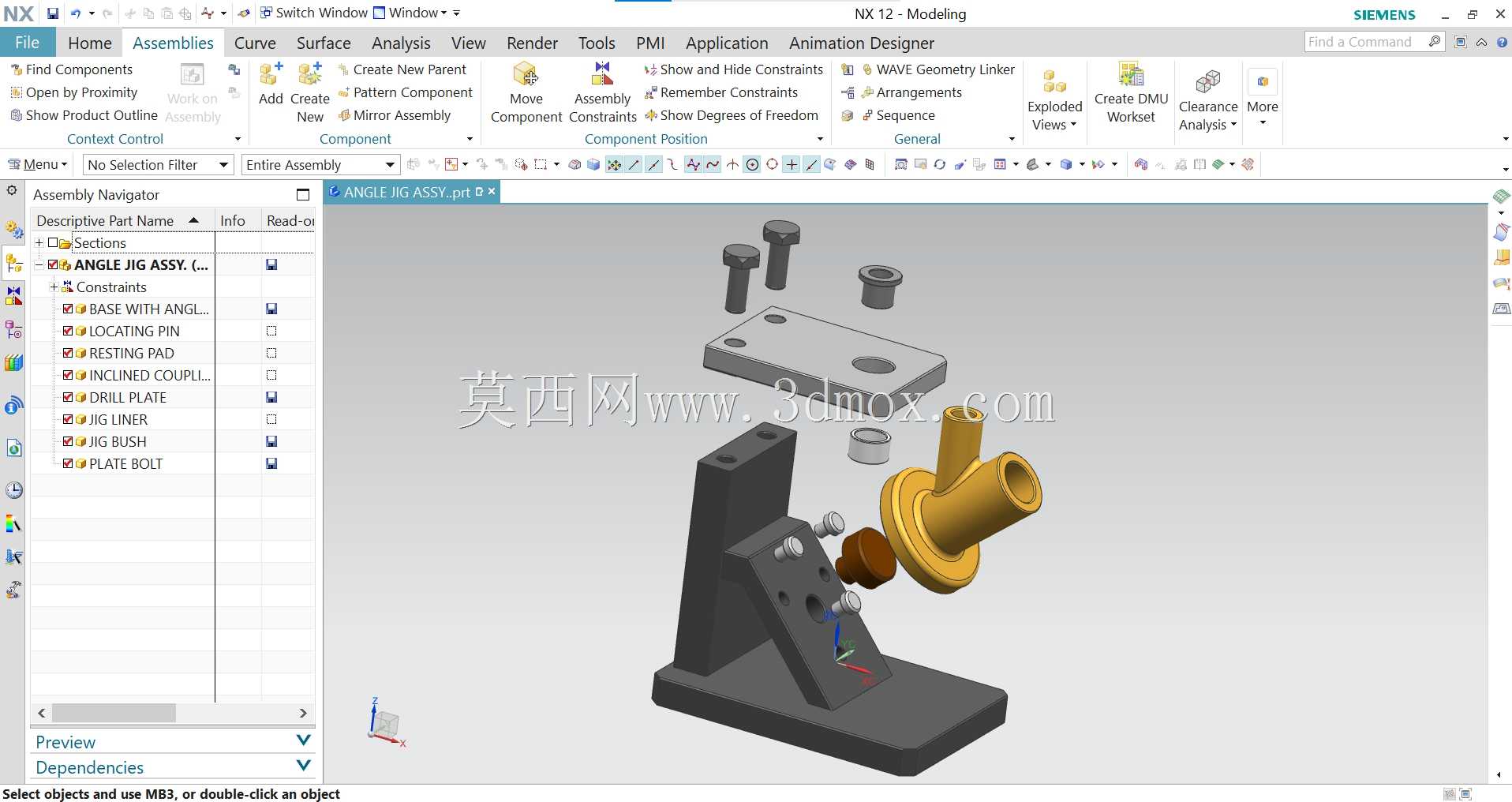The image size is (1512, 802).
Task: Toggle the Arc Center snap point option
Action: [752, 164]
